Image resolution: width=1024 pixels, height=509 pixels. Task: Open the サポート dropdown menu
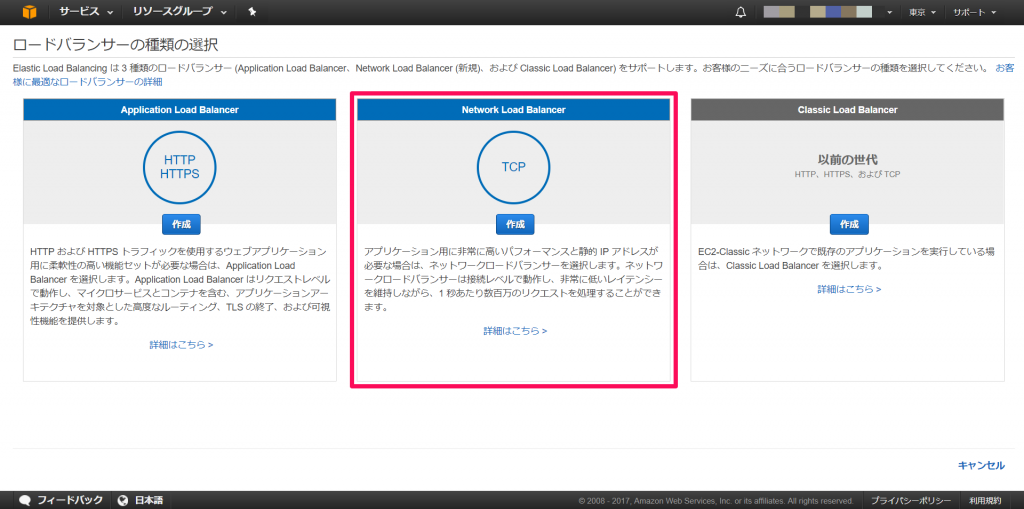pyautogui.click(x=974, y=12)
